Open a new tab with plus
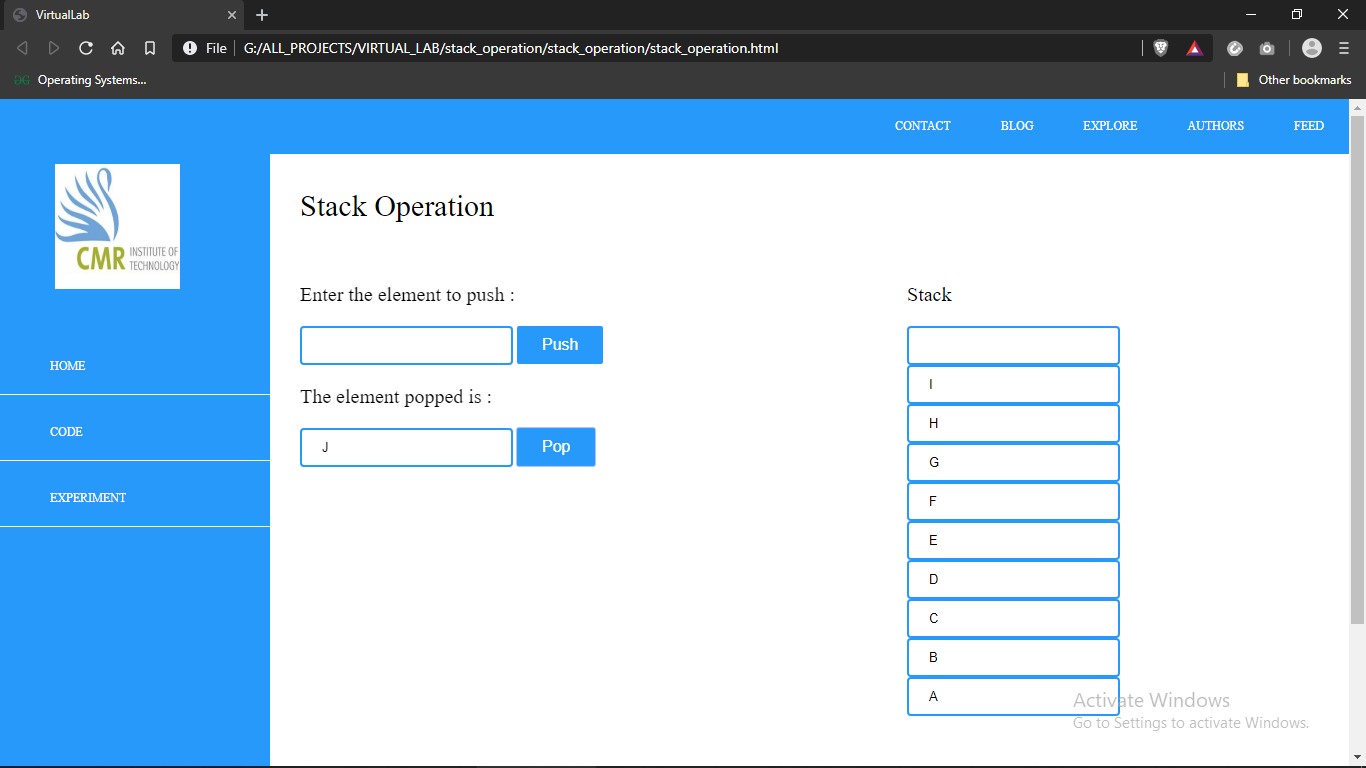This screenshot has width=1366, height=768. [x=262, y=15]
